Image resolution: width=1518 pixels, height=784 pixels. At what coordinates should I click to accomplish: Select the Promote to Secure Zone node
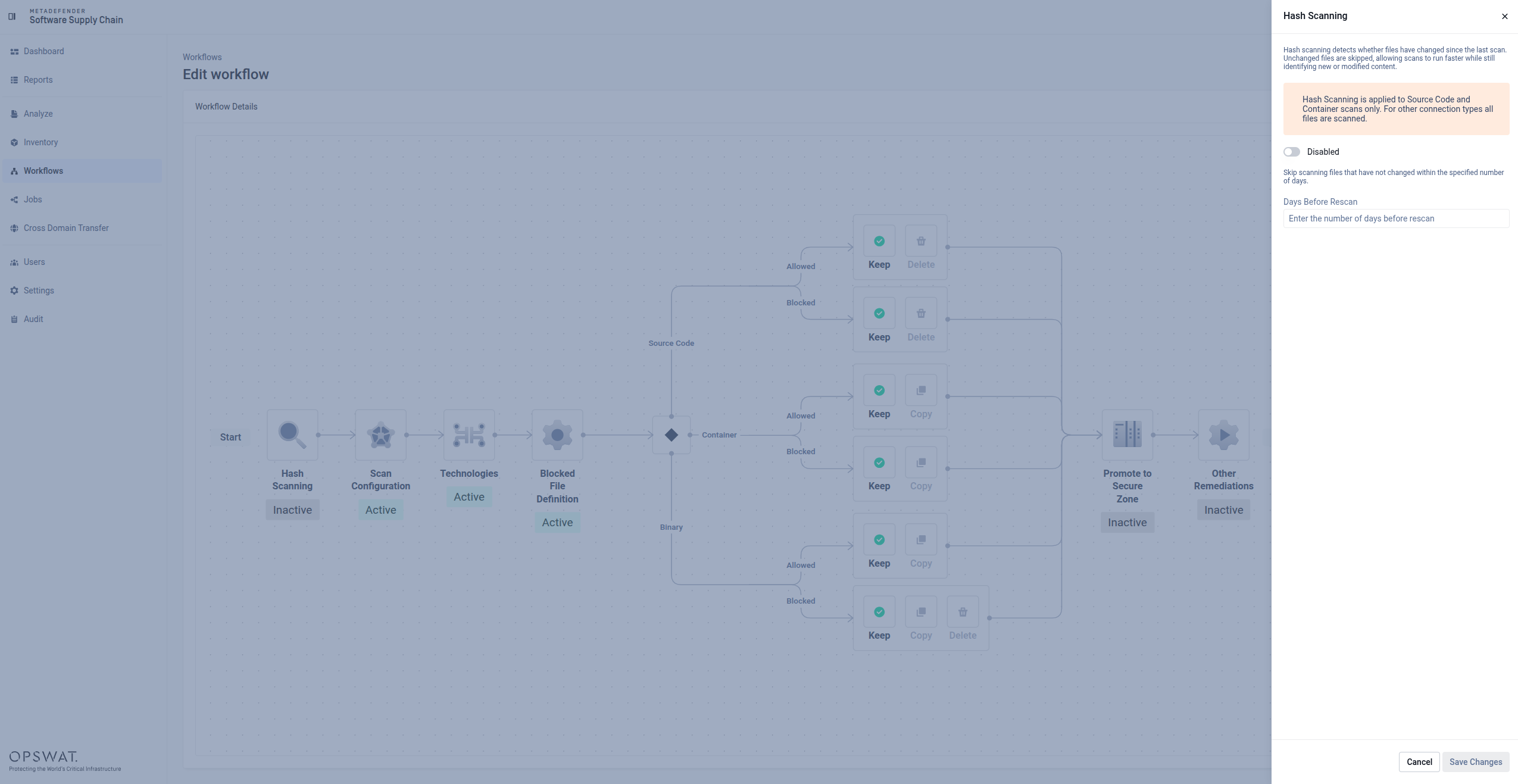pos(1127,435)
